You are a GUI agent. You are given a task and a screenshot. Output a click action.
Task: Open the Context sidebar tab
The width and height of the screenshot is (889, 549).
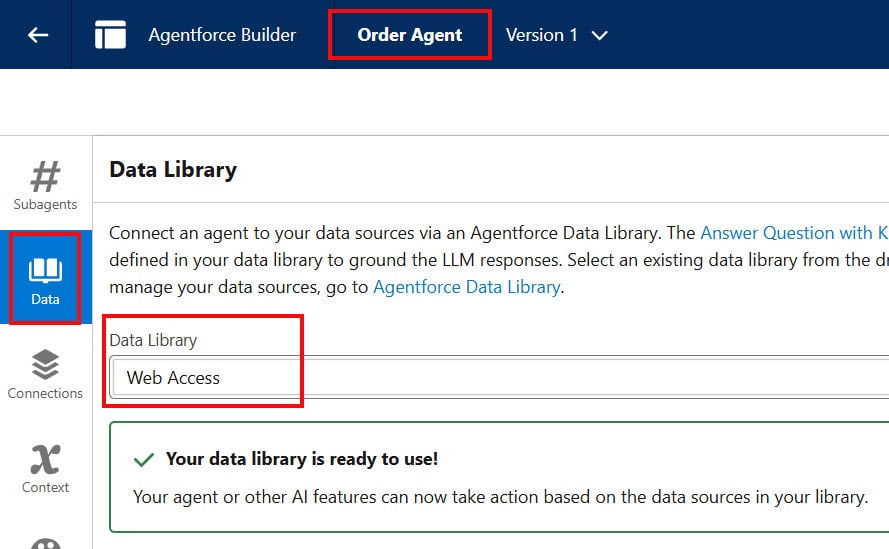click(45, 468)
